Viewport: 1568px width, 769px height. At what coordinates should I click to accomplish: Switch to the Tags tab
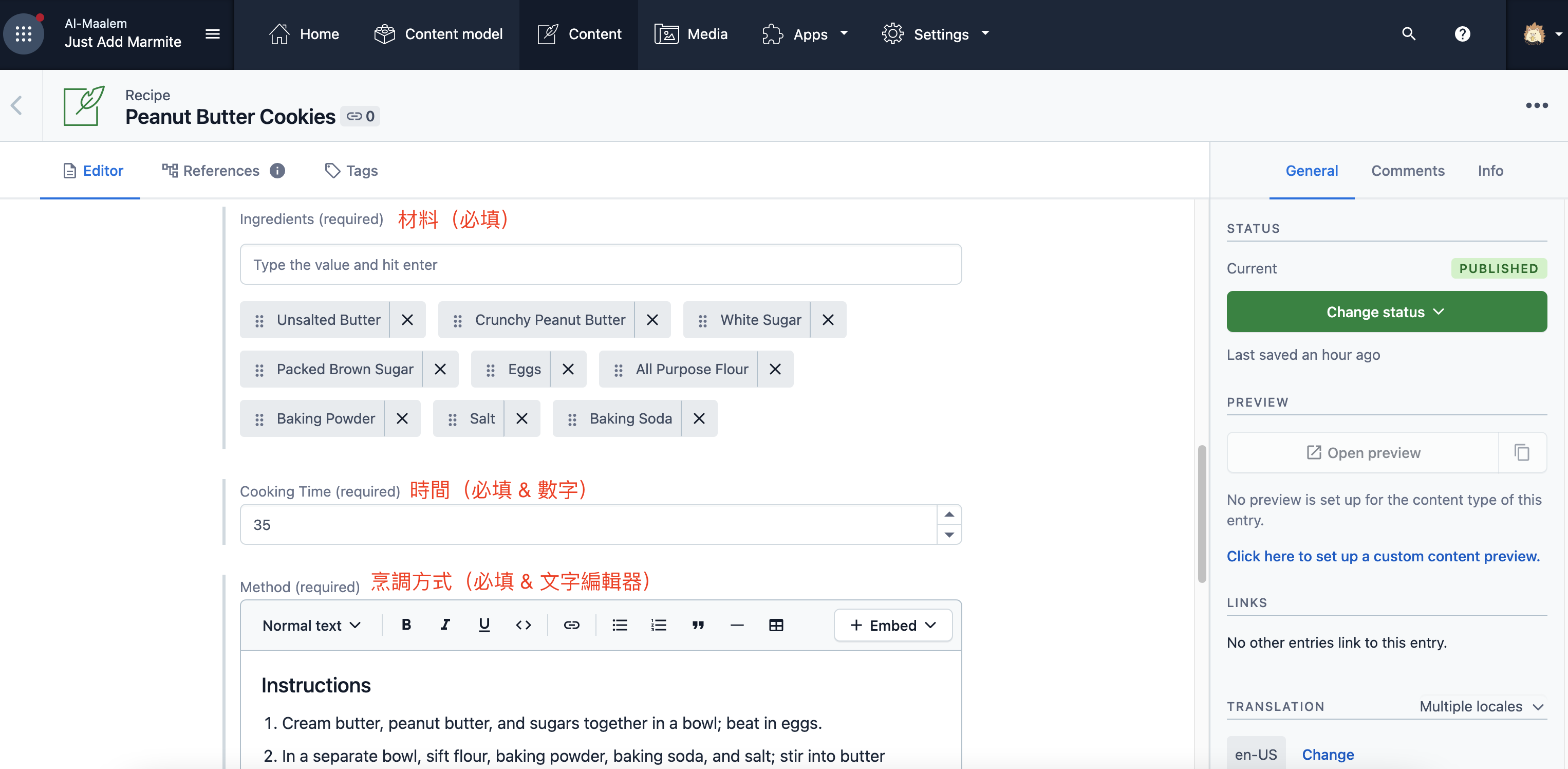pos(351,171)
